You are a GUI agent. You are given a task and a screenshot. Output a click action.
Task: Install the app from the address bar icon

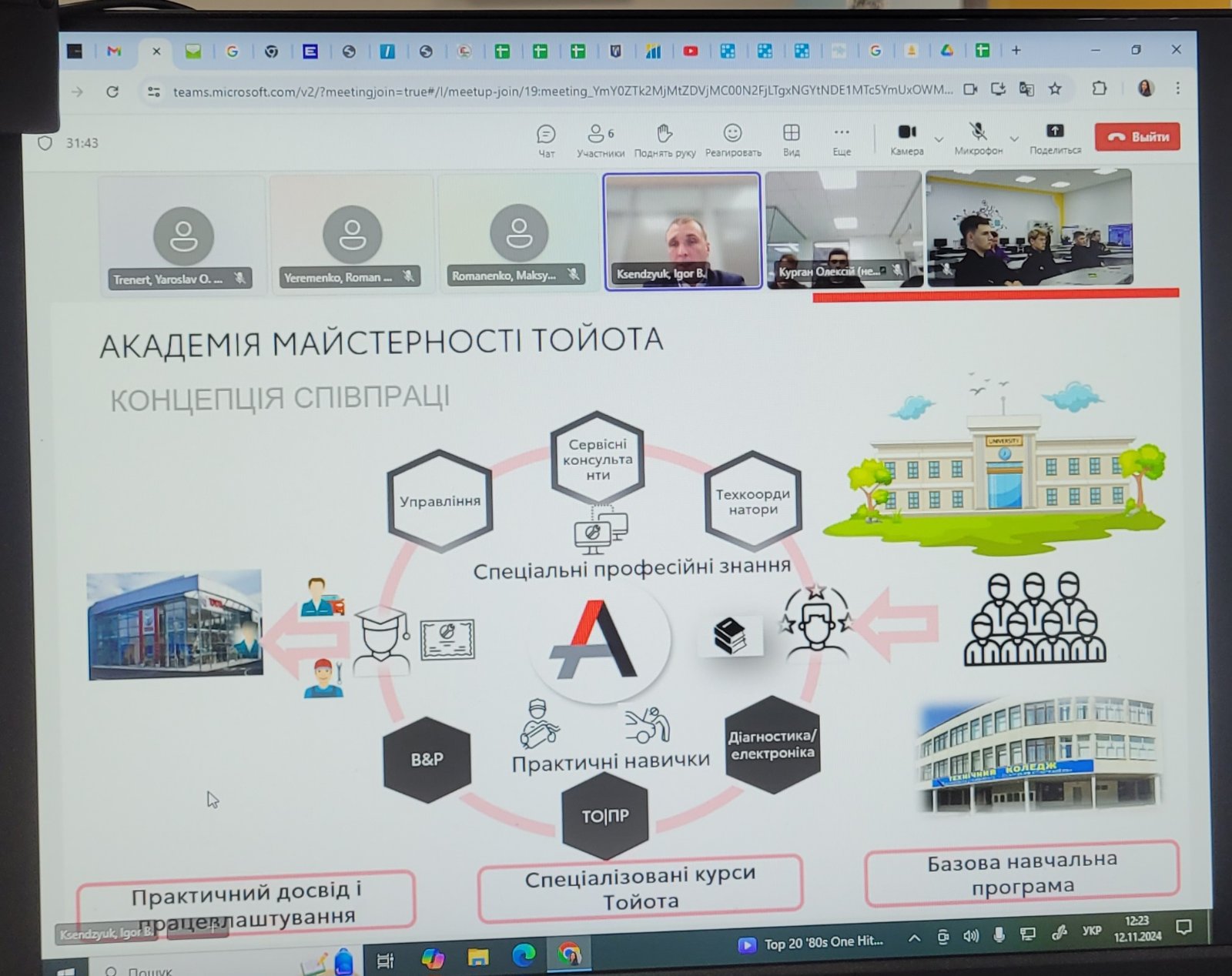coord(999,89)
